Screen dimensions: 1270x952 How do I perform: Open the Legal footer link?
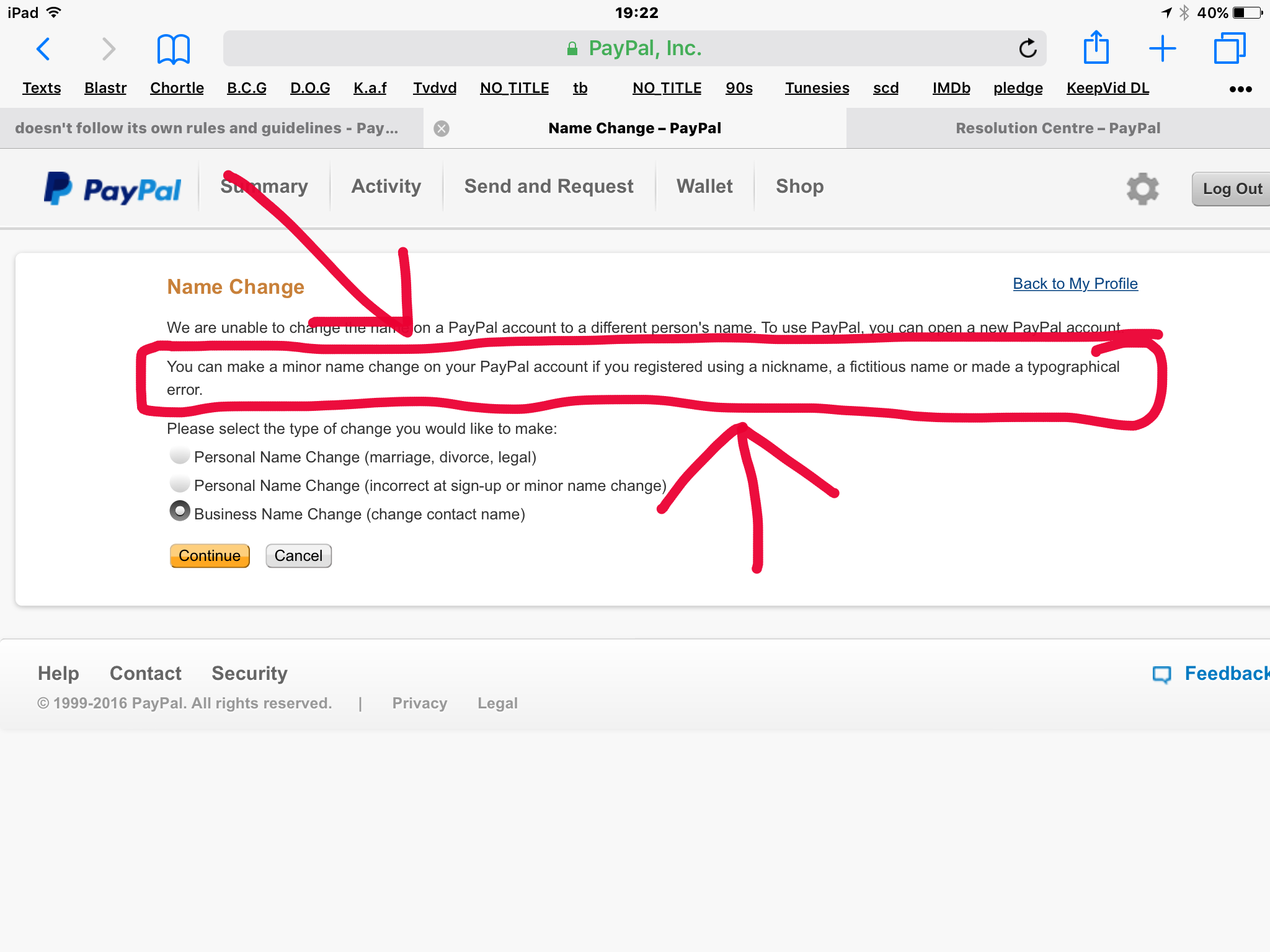pos(497,703)
